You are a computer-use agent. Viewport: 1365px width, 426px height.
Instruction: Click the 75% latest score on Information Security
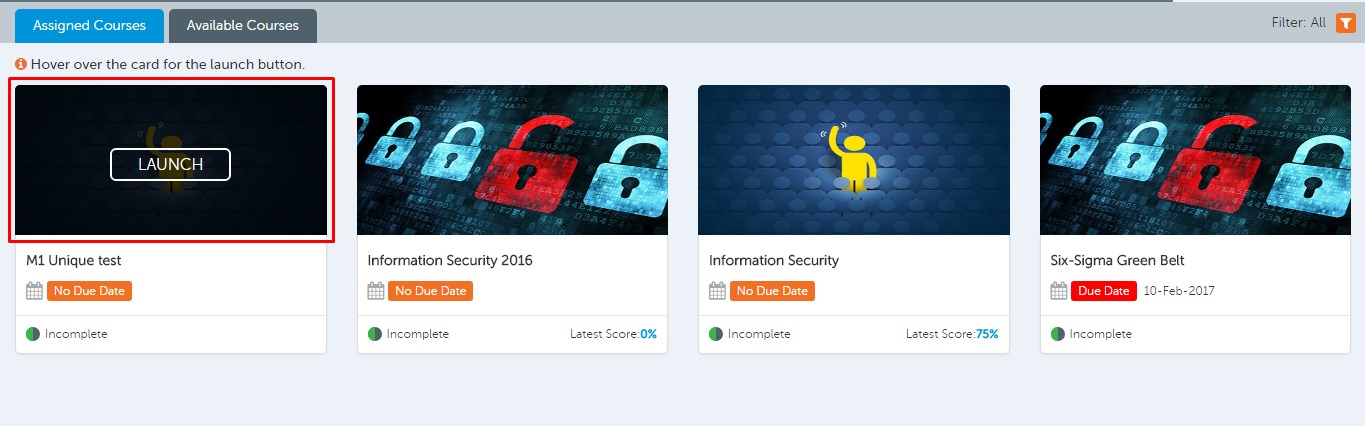point(987,334)
